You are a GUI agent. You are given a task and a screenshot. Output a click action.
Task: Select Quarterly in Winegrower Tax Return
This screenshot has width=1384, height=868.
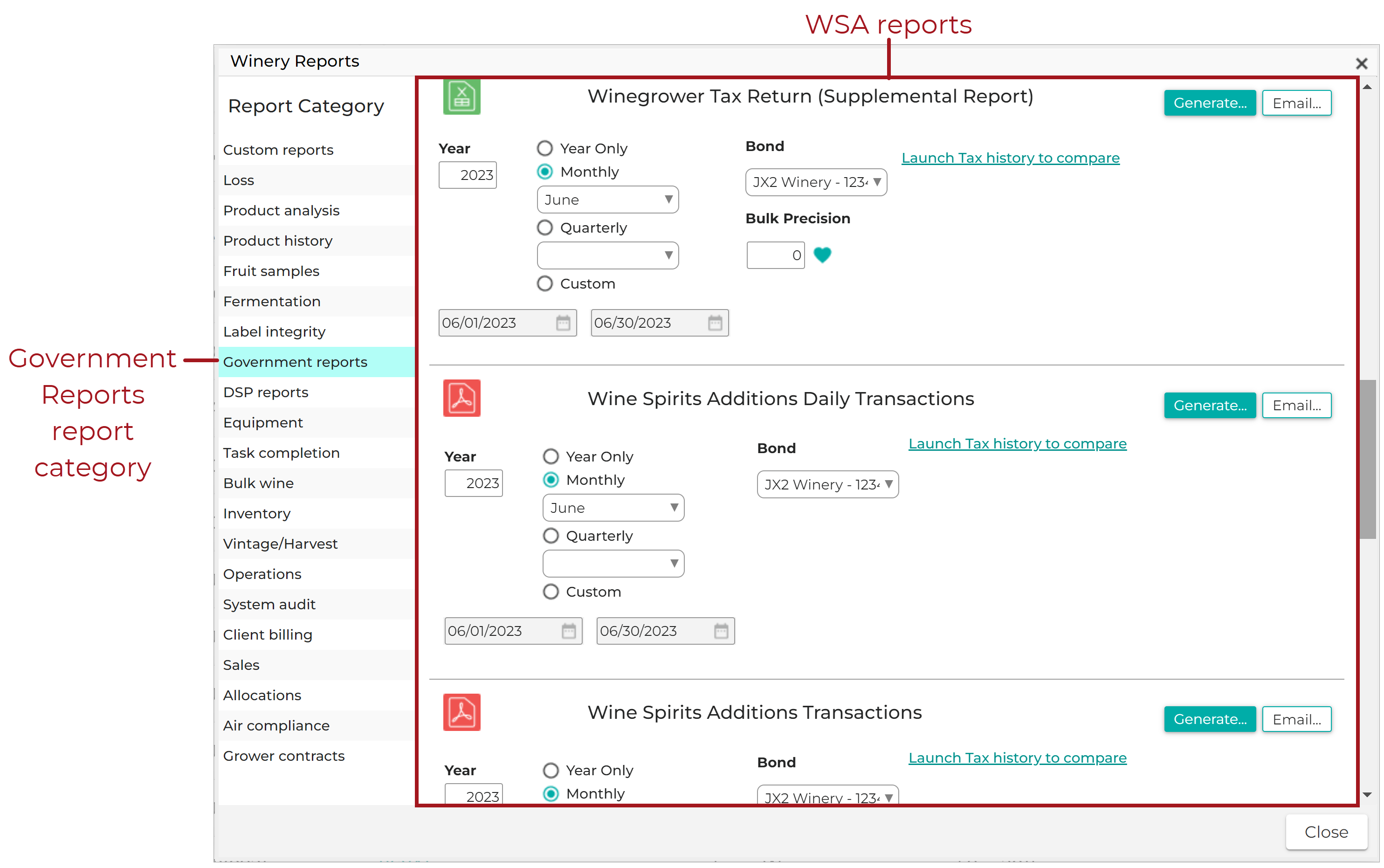544,227
